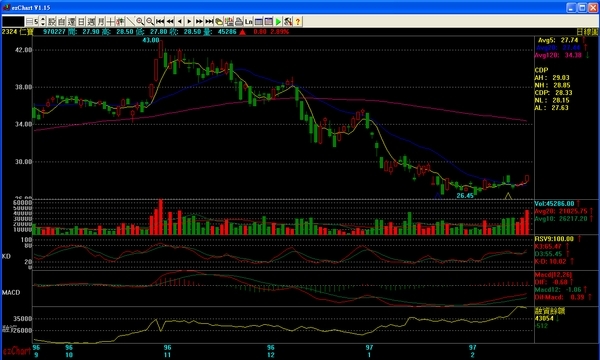Toggle the crosshair cursor tool
Viewport: 600px width, 360px height.
point(110,21)
